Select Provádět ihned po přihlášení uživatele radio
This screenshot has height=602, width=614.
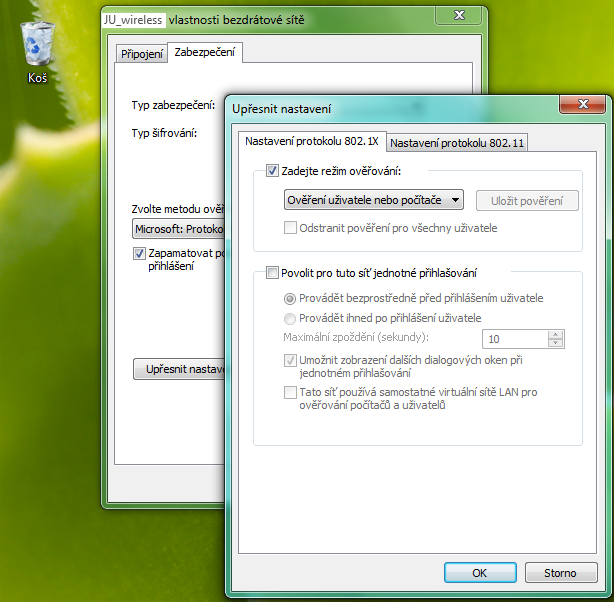pyautogui.click(x=290, y=318)
